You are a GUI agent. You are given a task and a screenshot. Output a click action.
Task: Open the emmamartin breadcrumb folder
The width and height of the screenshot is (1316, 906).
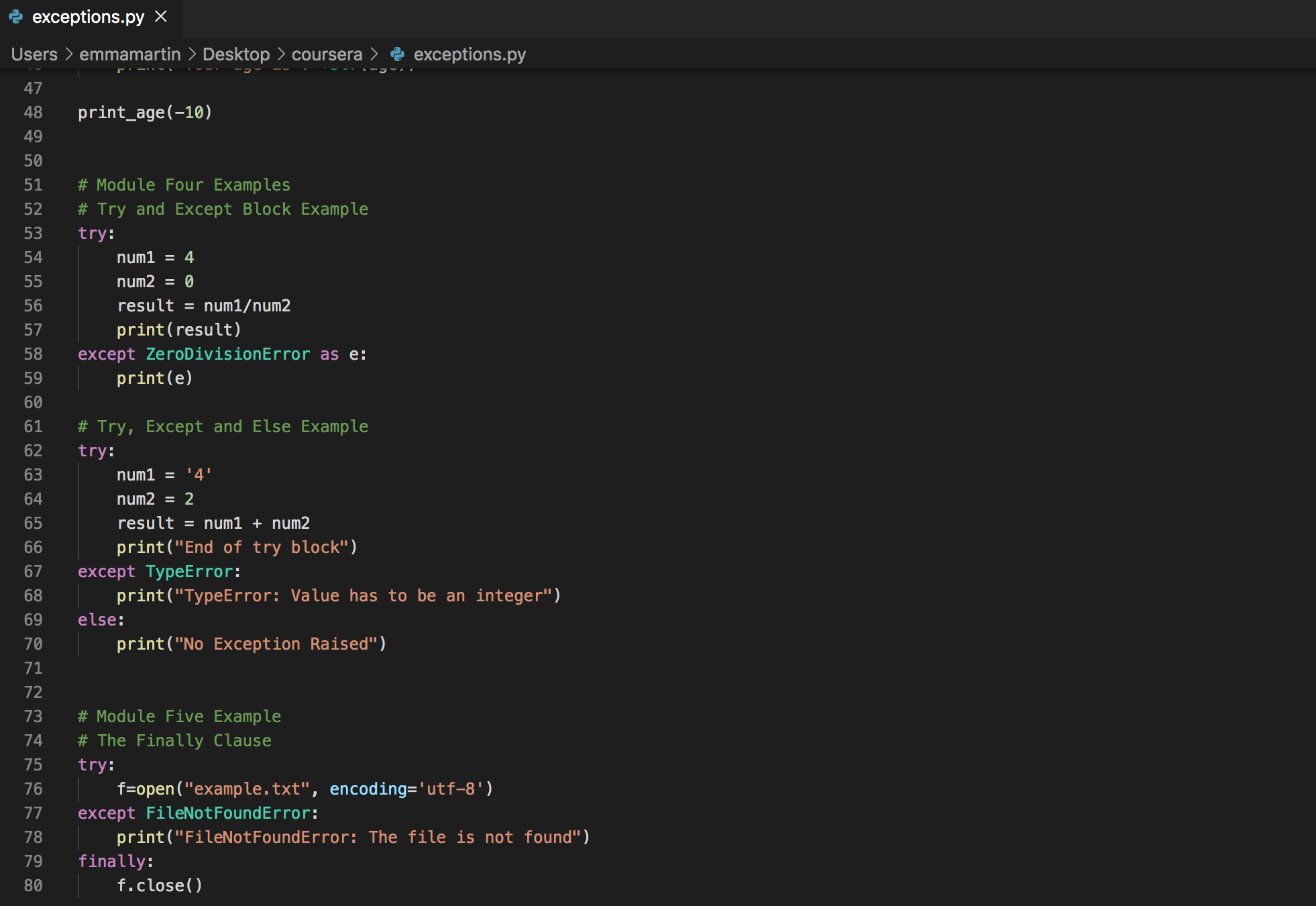[x=130, y=54]
